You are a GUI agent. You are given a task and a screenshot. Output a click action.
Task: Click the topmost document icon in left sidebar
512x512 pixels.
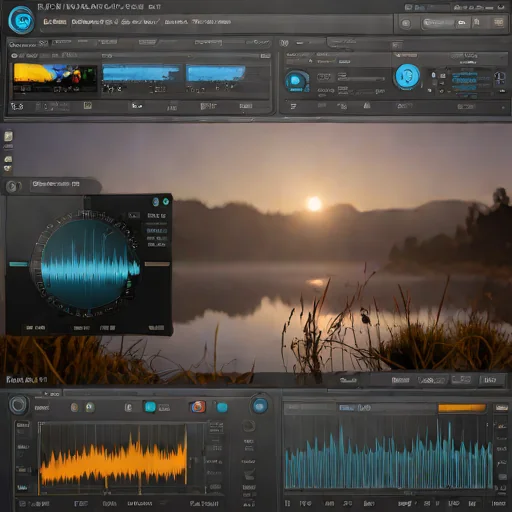point(8,136)
